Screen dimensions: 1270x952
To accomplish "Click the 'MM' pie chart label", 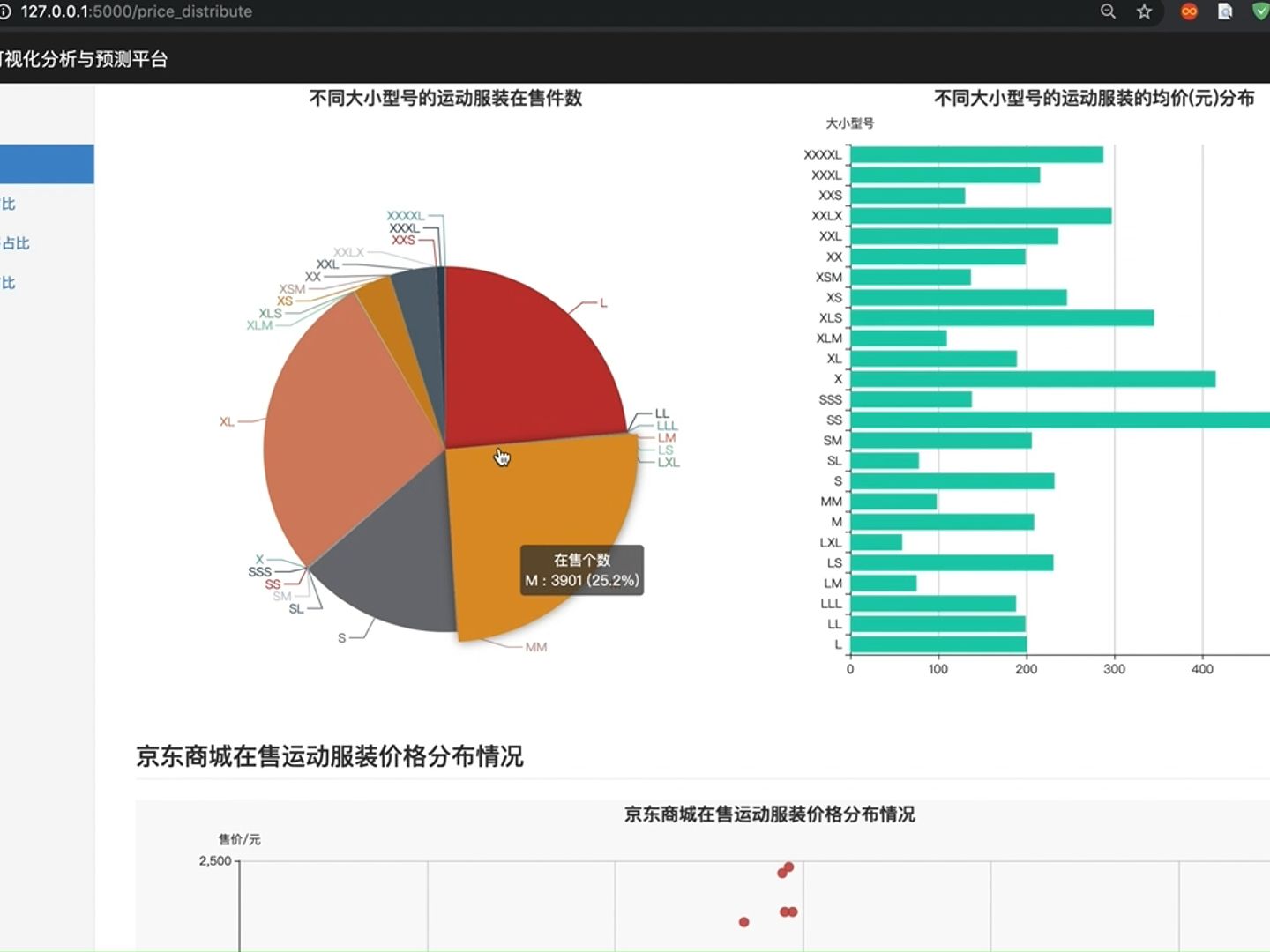I will point(536,647).
